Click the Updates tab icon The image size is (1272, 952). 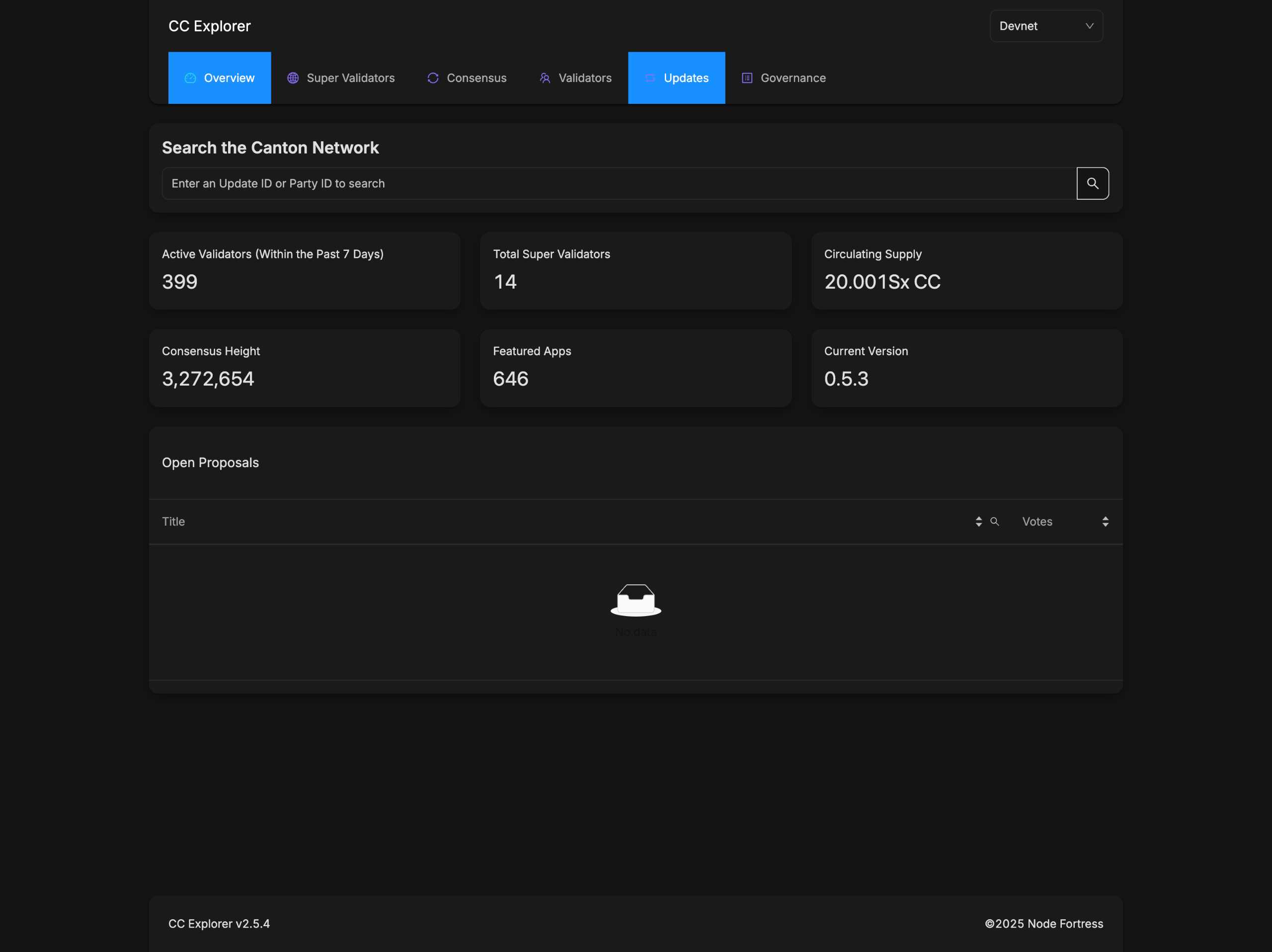click(x=650, y=78)
